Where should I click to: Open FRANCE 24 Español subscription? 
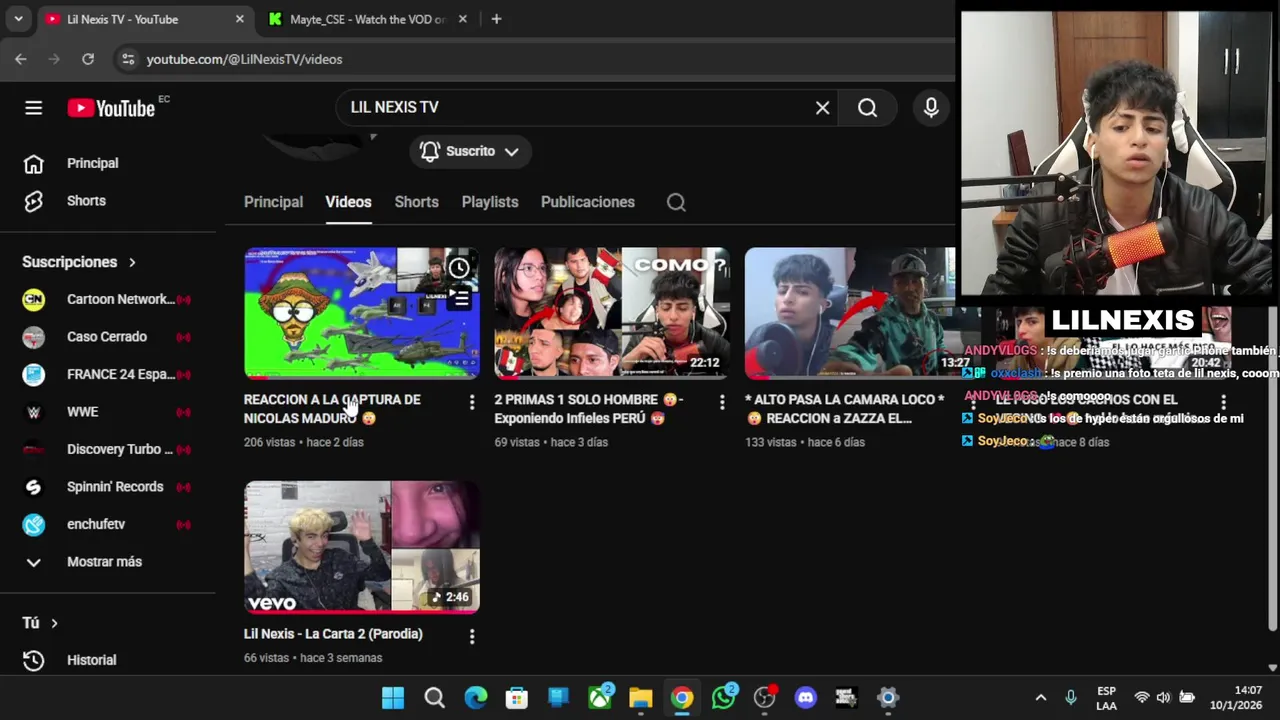click(108, 374)
